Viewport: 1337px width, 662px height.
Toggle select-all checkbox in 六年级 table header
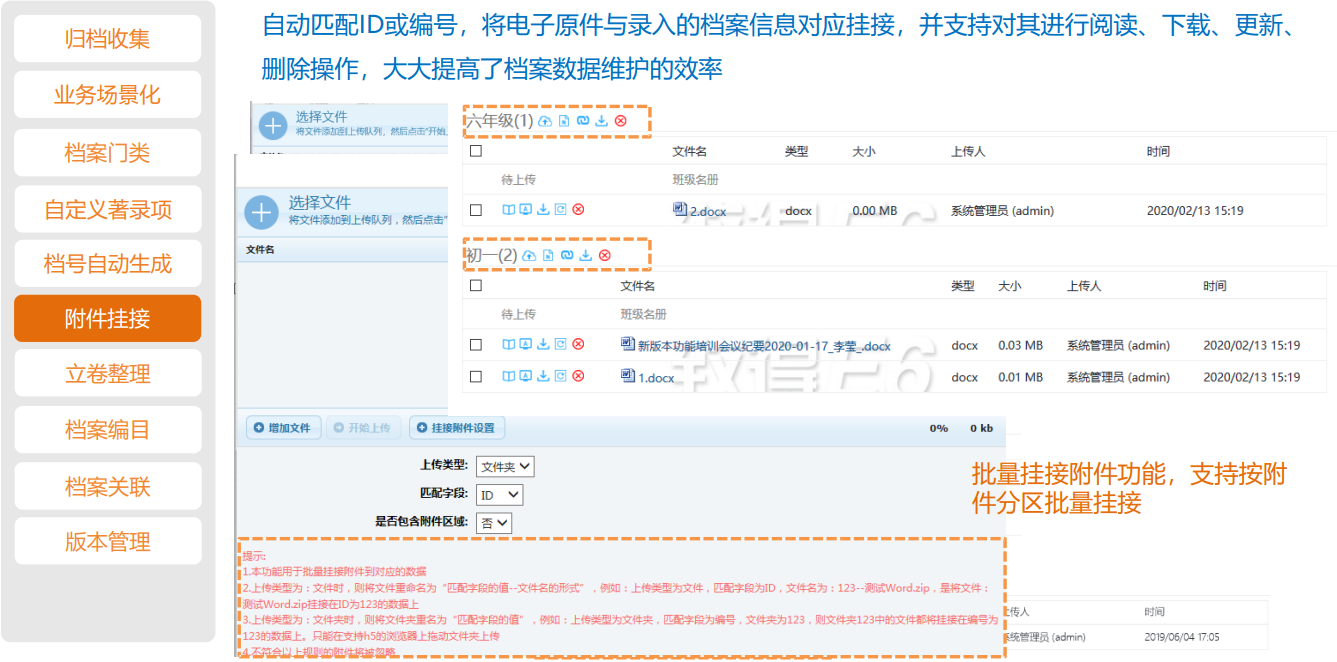pyautogui.click(x=476, y=151)
